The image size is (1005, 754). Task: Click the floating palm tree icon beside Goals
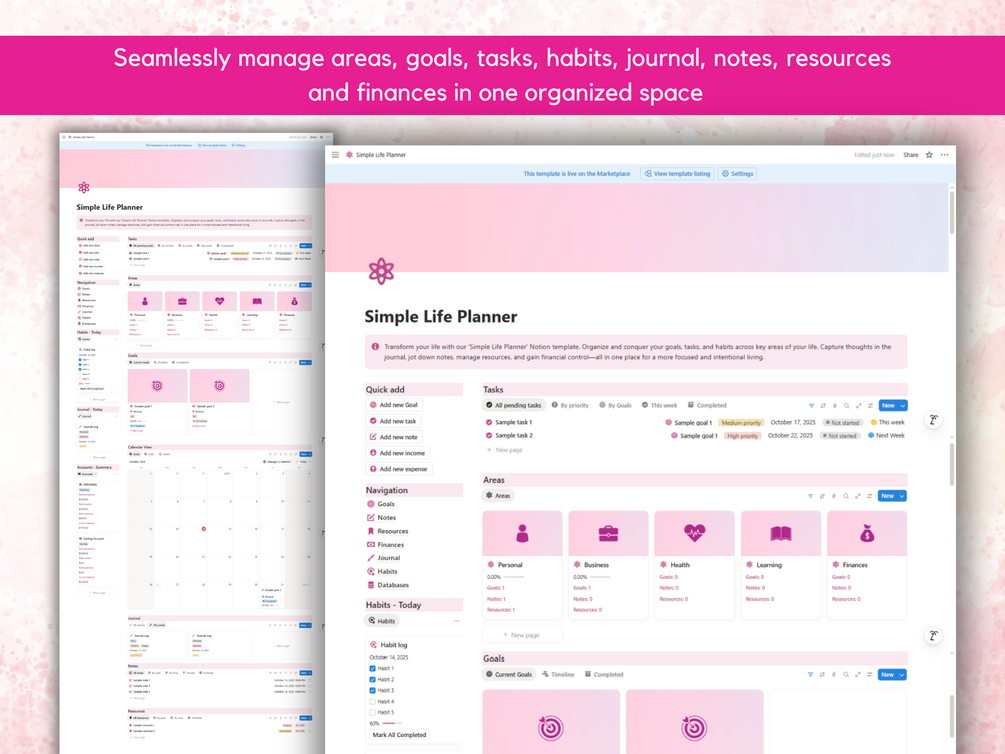coord(934,635)
